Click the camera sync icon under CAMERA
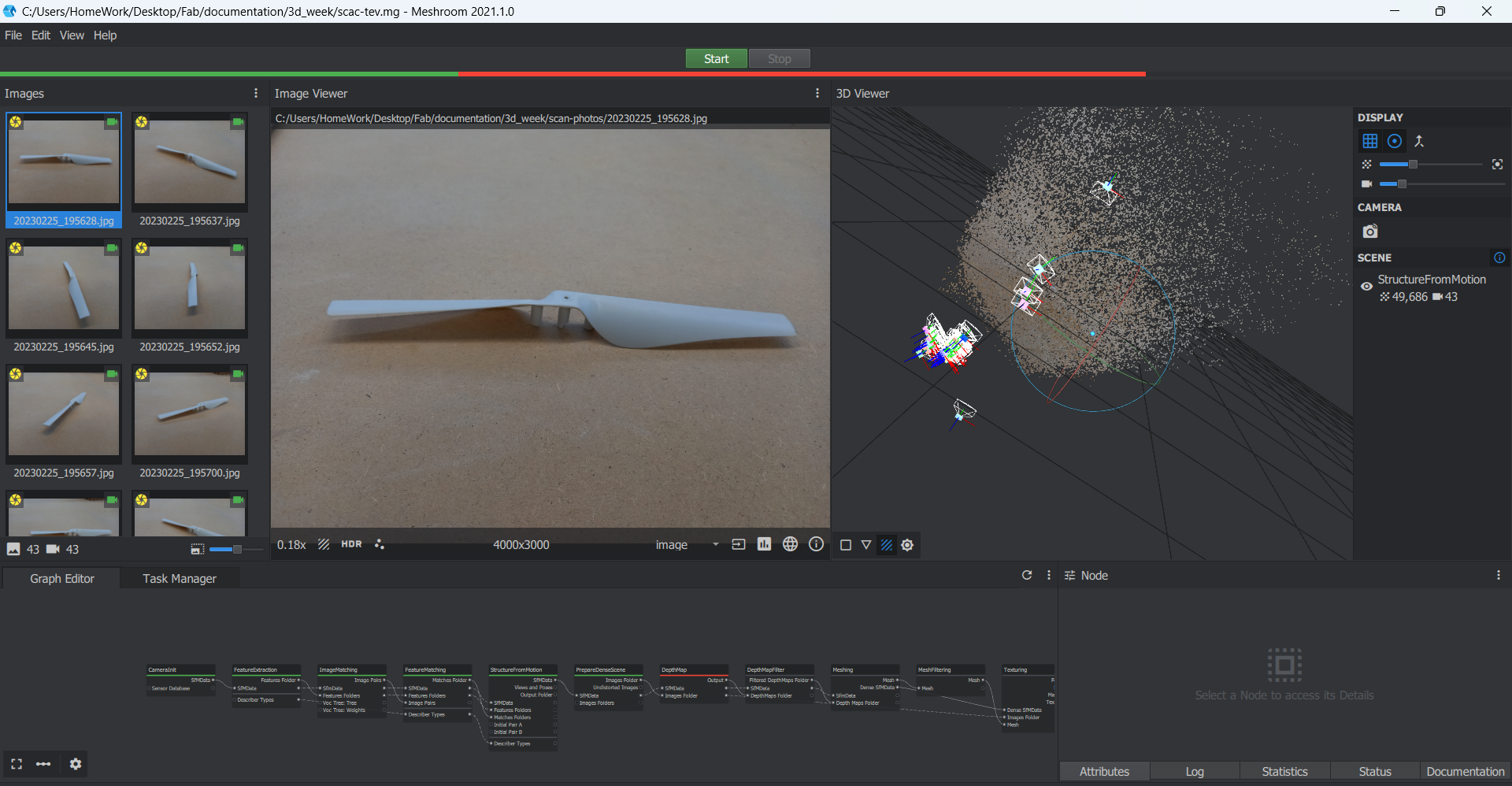The width and height of the screenshot is (1512, 786). [x=1370, y=232]
